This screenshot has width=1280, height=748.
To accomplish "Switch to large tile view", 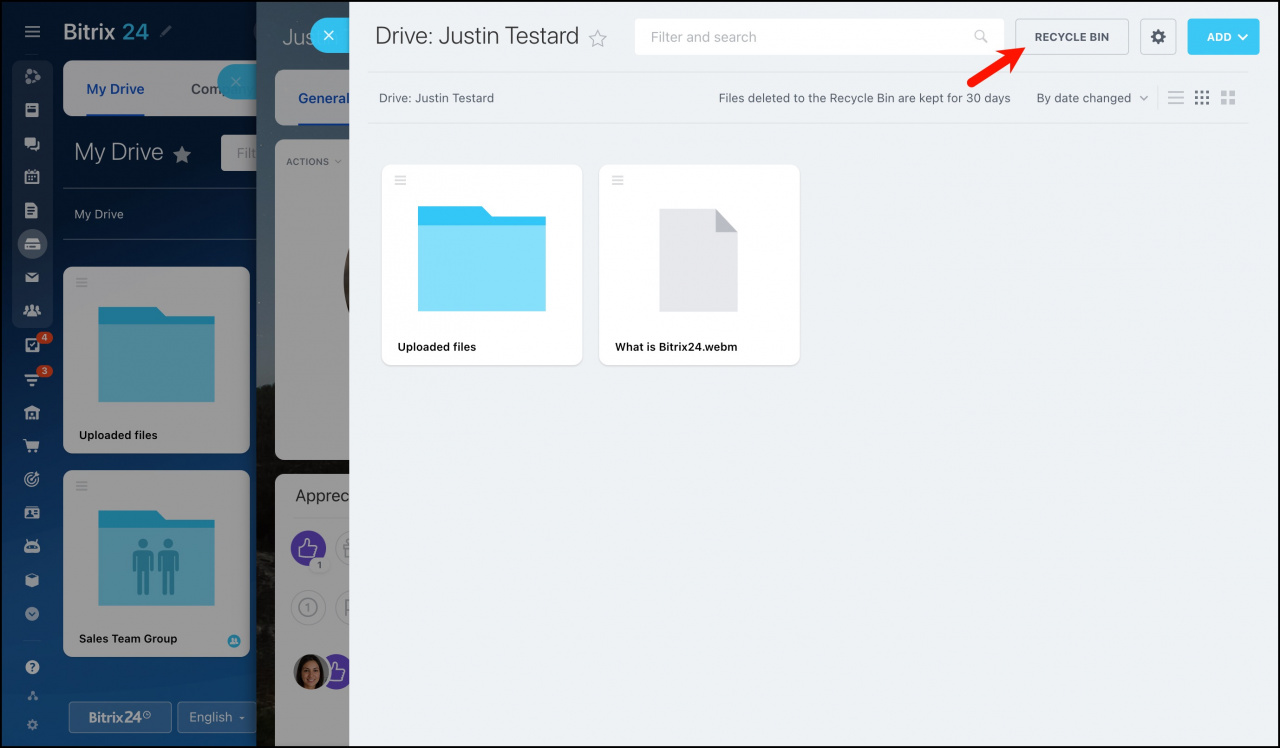I will tap(1228, 98).
